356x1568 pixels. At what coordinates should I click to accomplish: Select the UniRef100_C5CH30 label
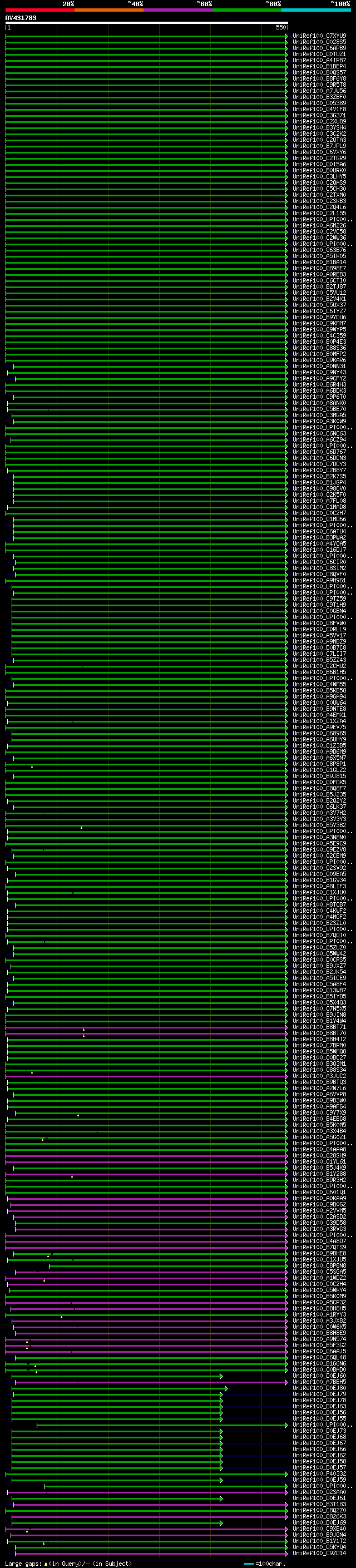coord(319,189)
